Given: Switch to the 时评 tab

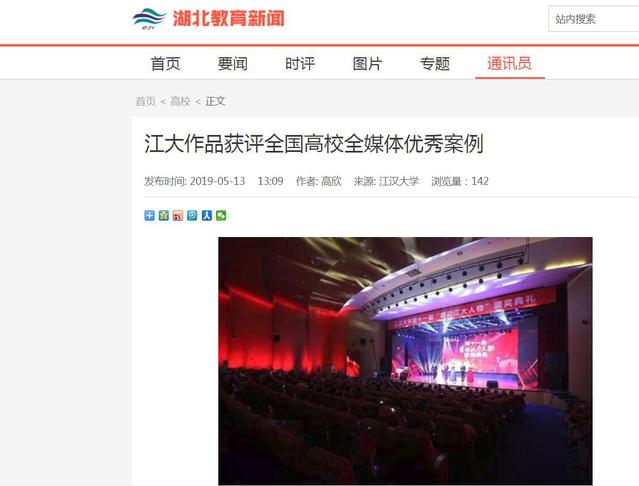Looking at the screenshot, I should (300, 64).
